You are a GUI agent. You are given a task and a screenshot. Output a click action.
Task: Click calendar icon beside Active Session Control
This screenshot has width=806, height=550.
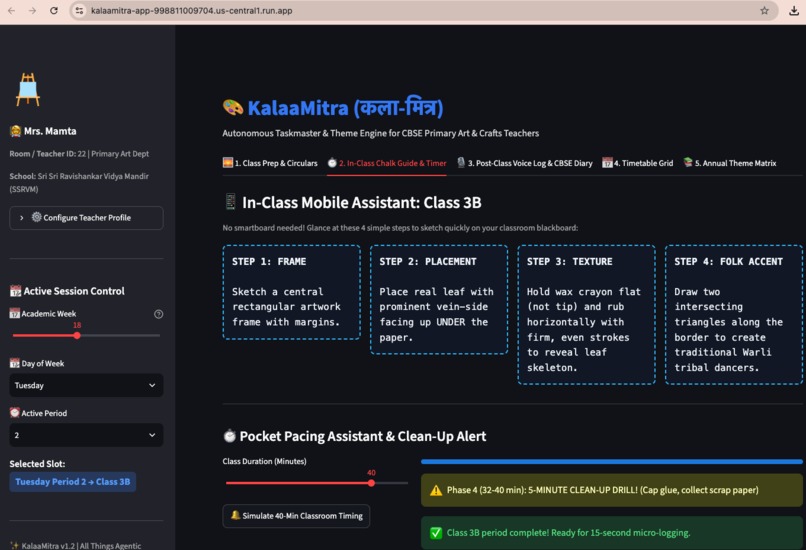(15, 291)
